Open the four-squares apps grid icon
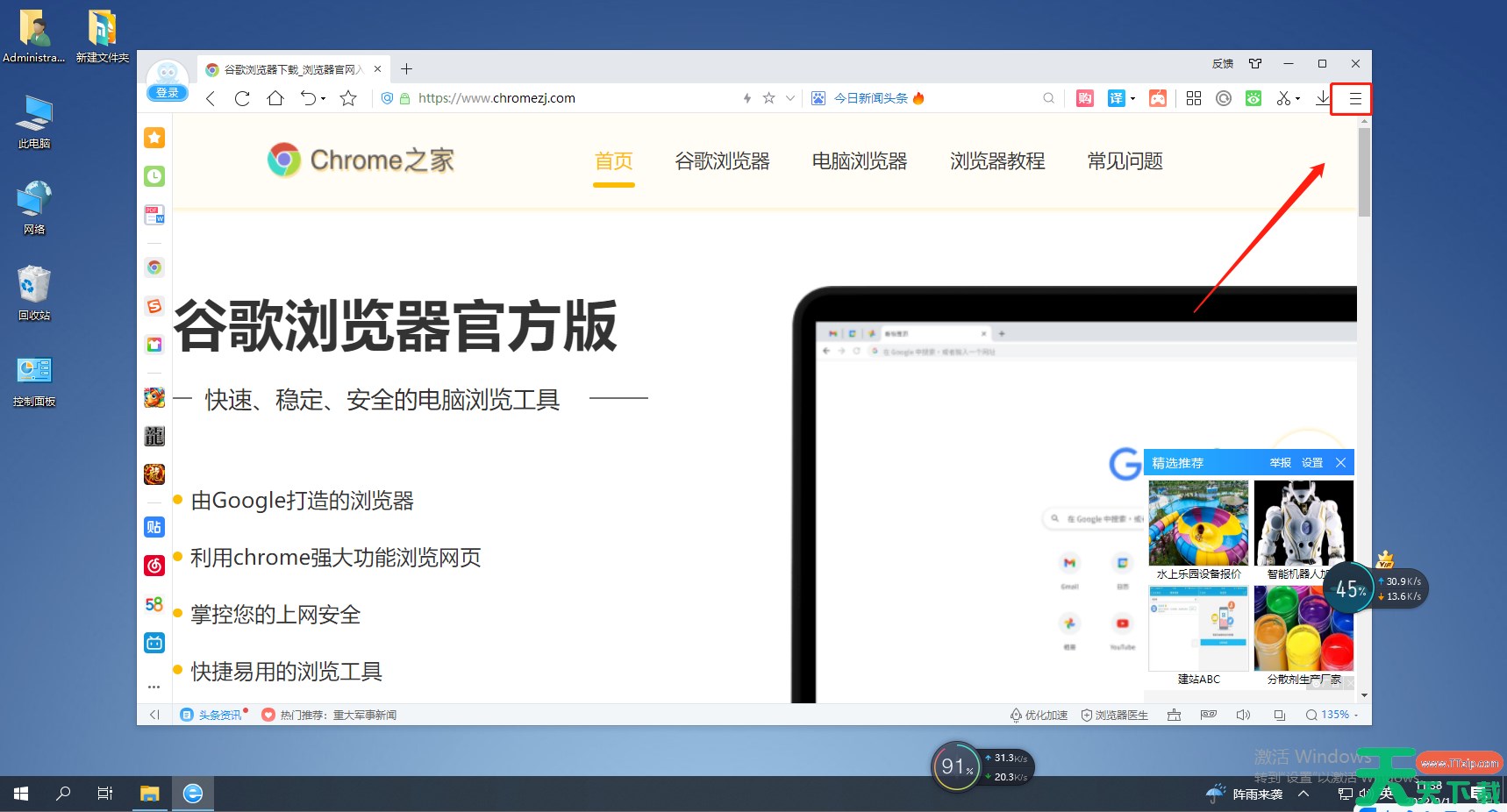Image resolution: width=1507 pixels, height=812 pixels. pos(1193,98)
